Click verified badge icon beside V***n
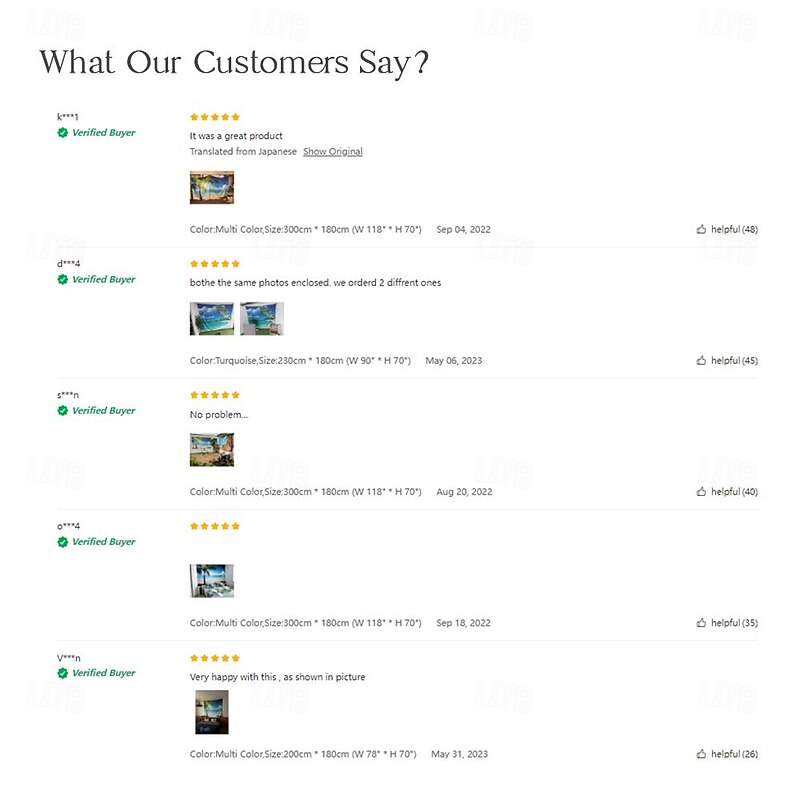 (x=63, y=673)
